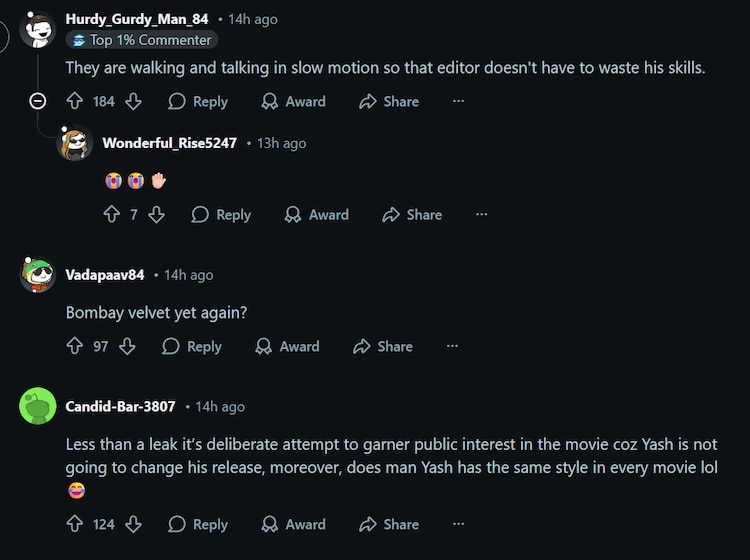Image resolution: width=750 pixels, height=560 pixels.
Task: Reply to Candid-Bar-3807's comment
Action: click(x=198, y=524)
